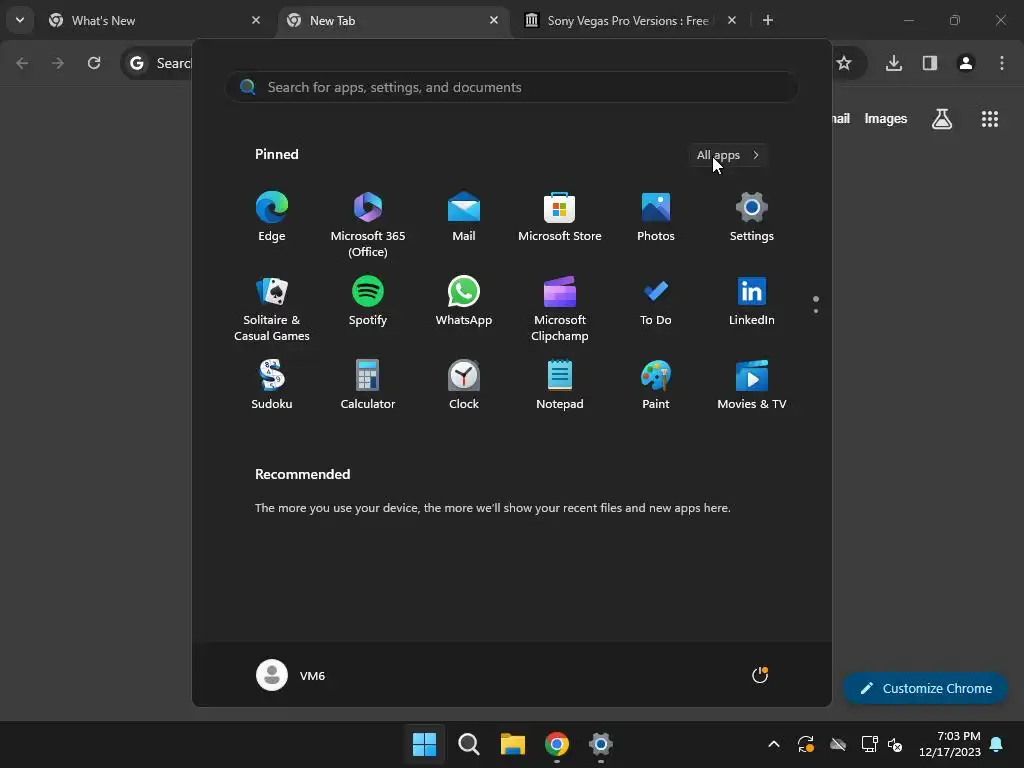Open Calculator
Image resolution: width=1024 pixels, height=768 pixels.
point(368,385)
